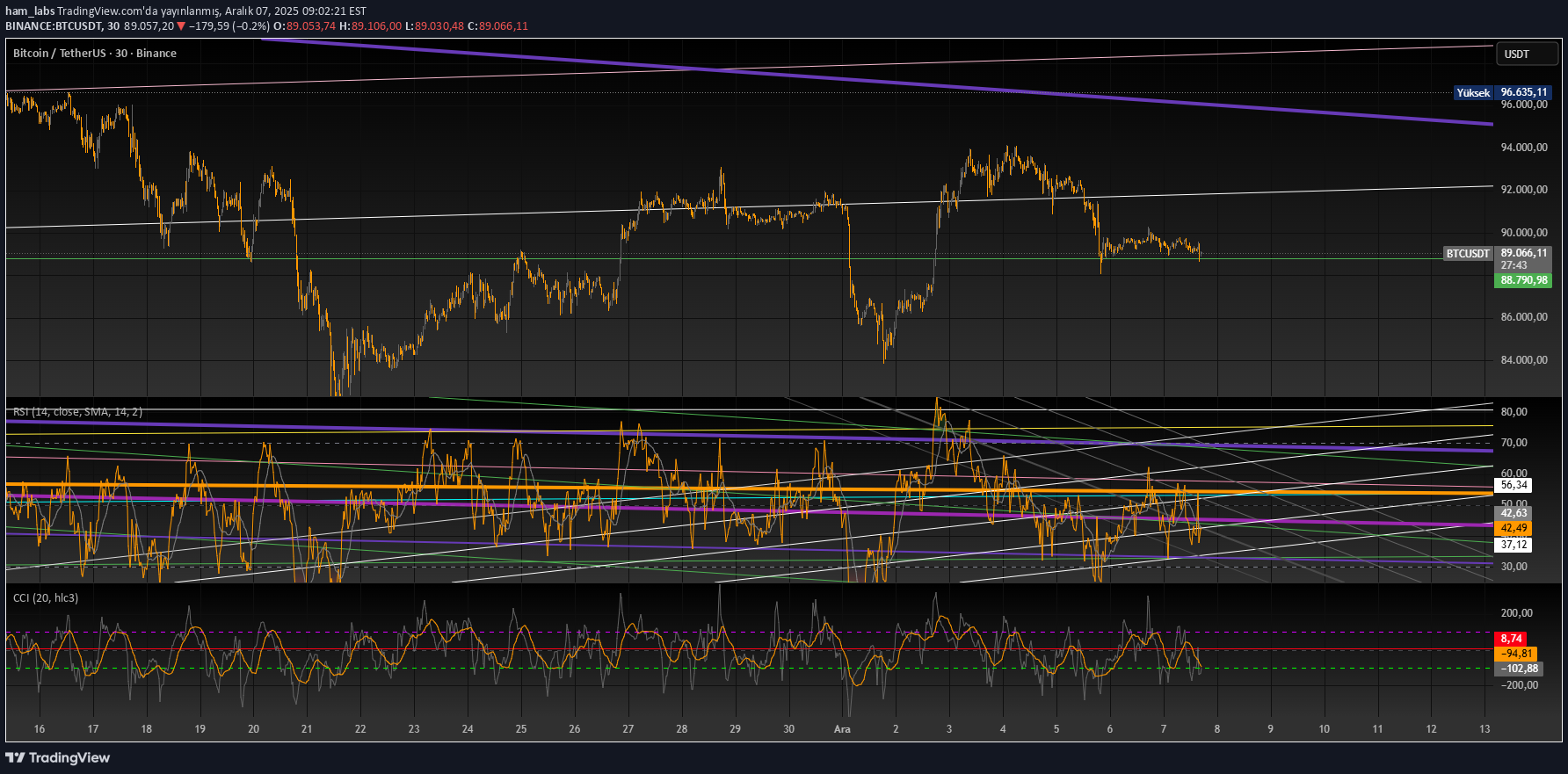Click the 37,12 RSI value label
This screenshot has height=774, width=1568.
(1514, 545)
